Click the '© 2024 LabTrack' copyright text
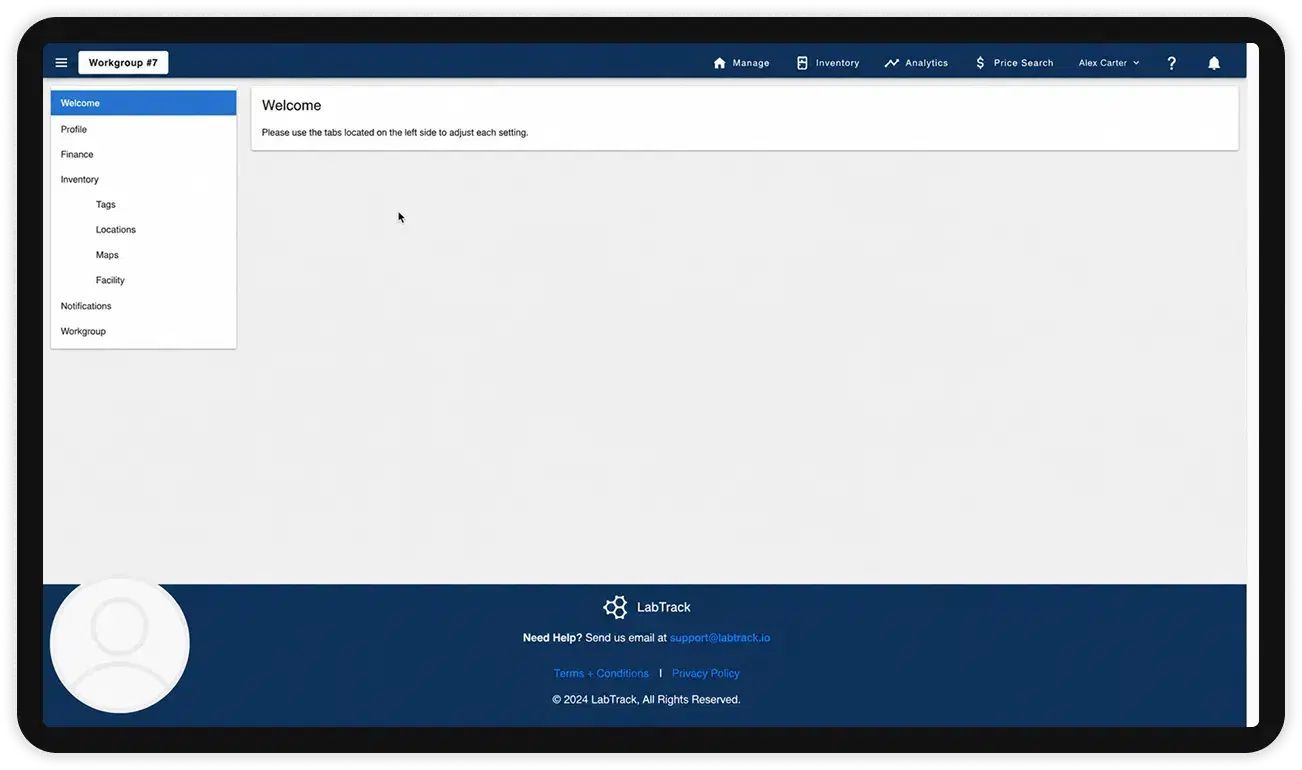The height and width of the screenshot is (770, 1302). pyautogui.click(x=646, y=700)
